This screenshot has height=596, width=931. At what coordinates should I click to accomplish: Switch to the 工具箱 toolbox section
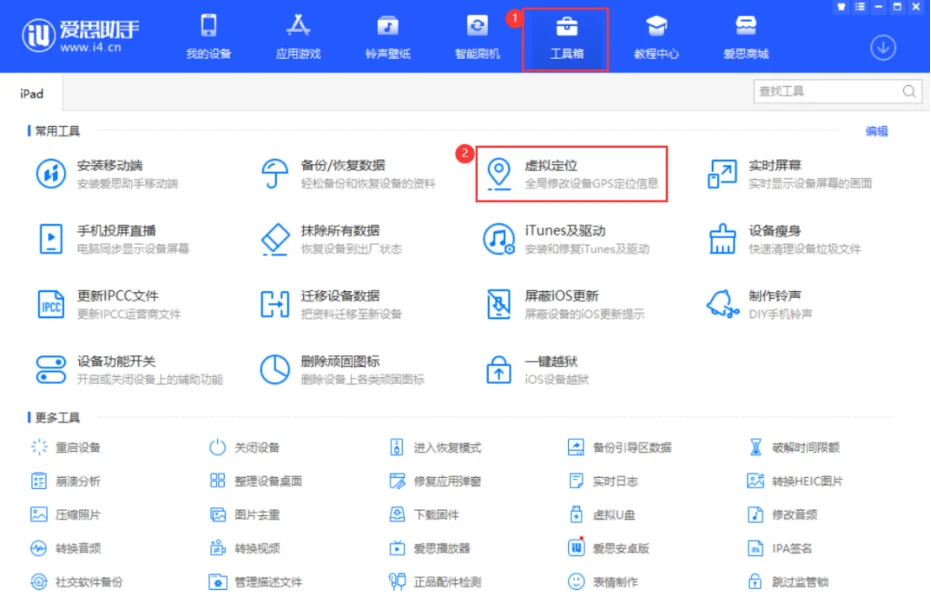[x=566, y=37]
